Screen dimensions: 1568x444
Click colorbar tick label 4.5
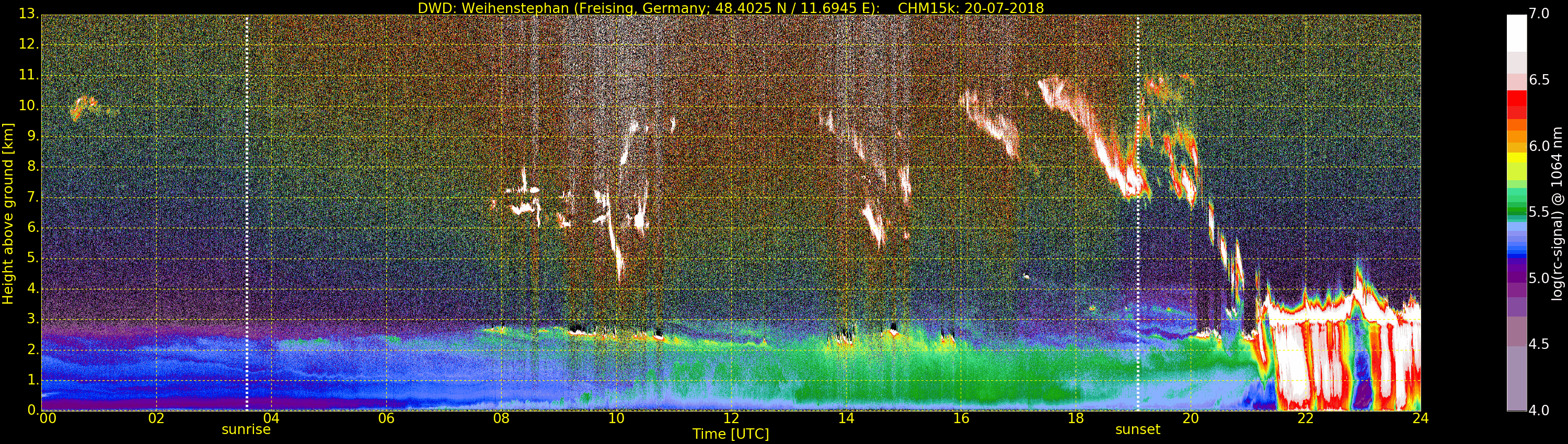coord(1539,344)
